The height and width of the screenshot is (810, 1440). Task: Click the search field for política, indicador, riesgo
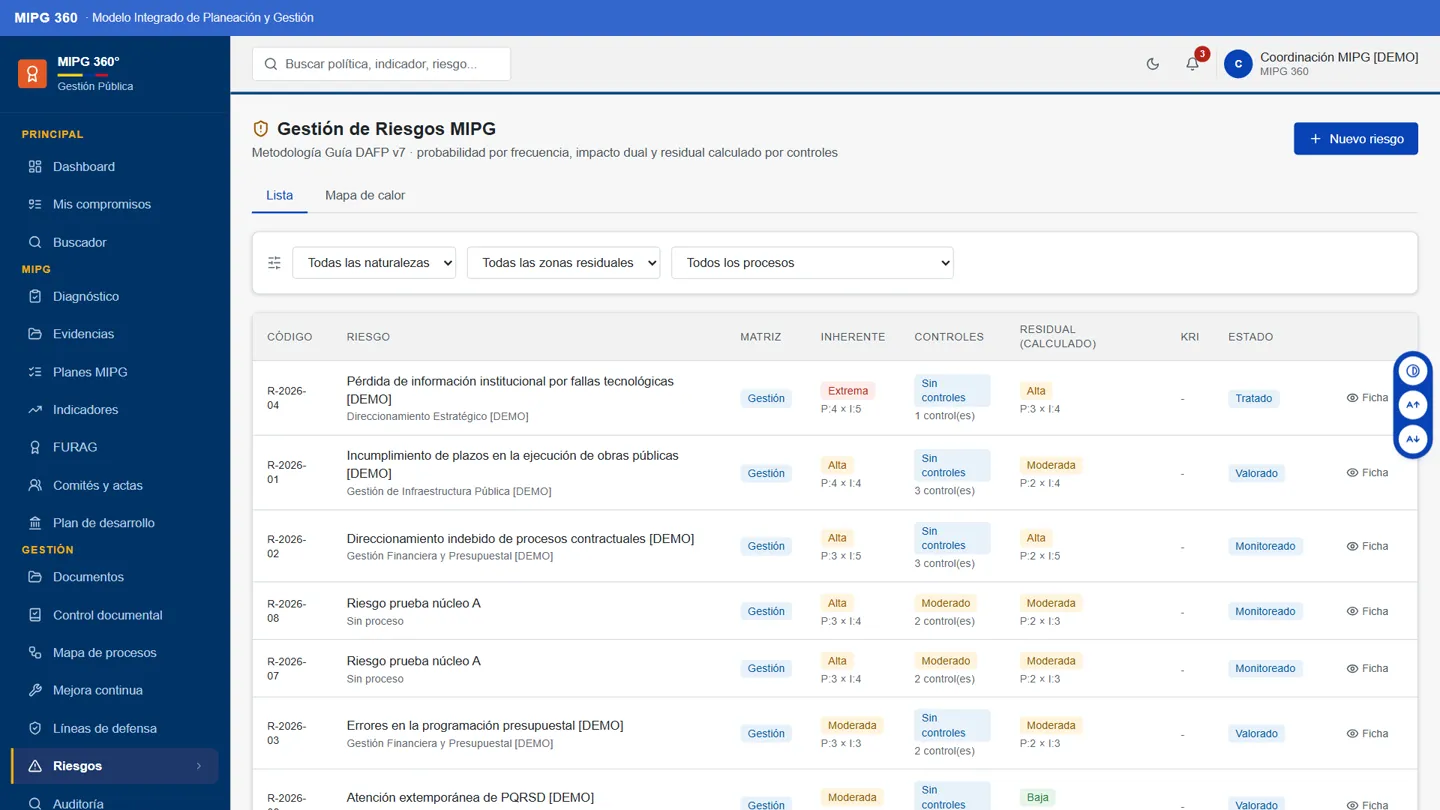381,64
